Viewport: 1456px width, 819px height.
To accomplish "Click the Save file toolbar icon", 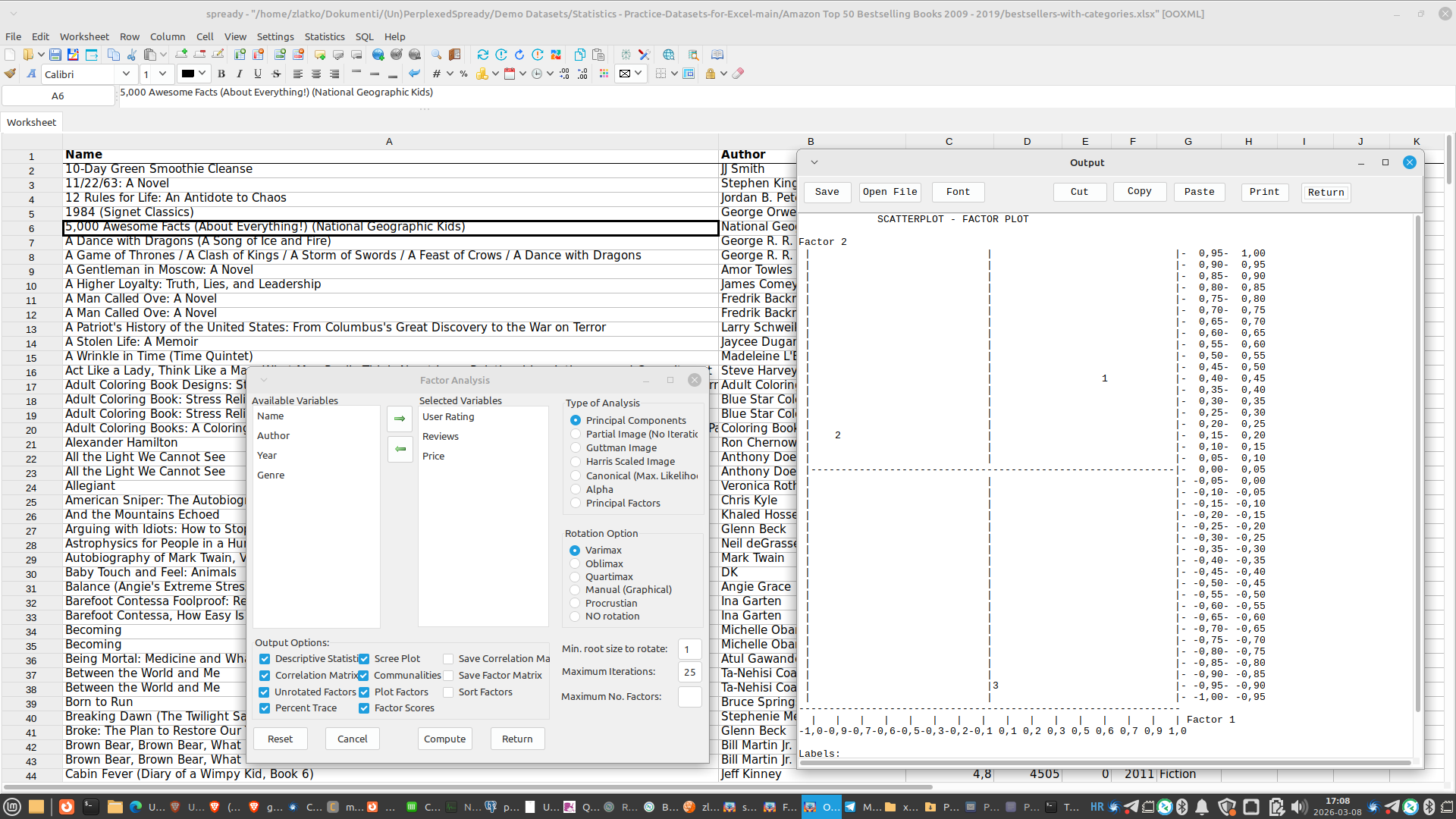I will pyautogui.click(x=55, y=55).
